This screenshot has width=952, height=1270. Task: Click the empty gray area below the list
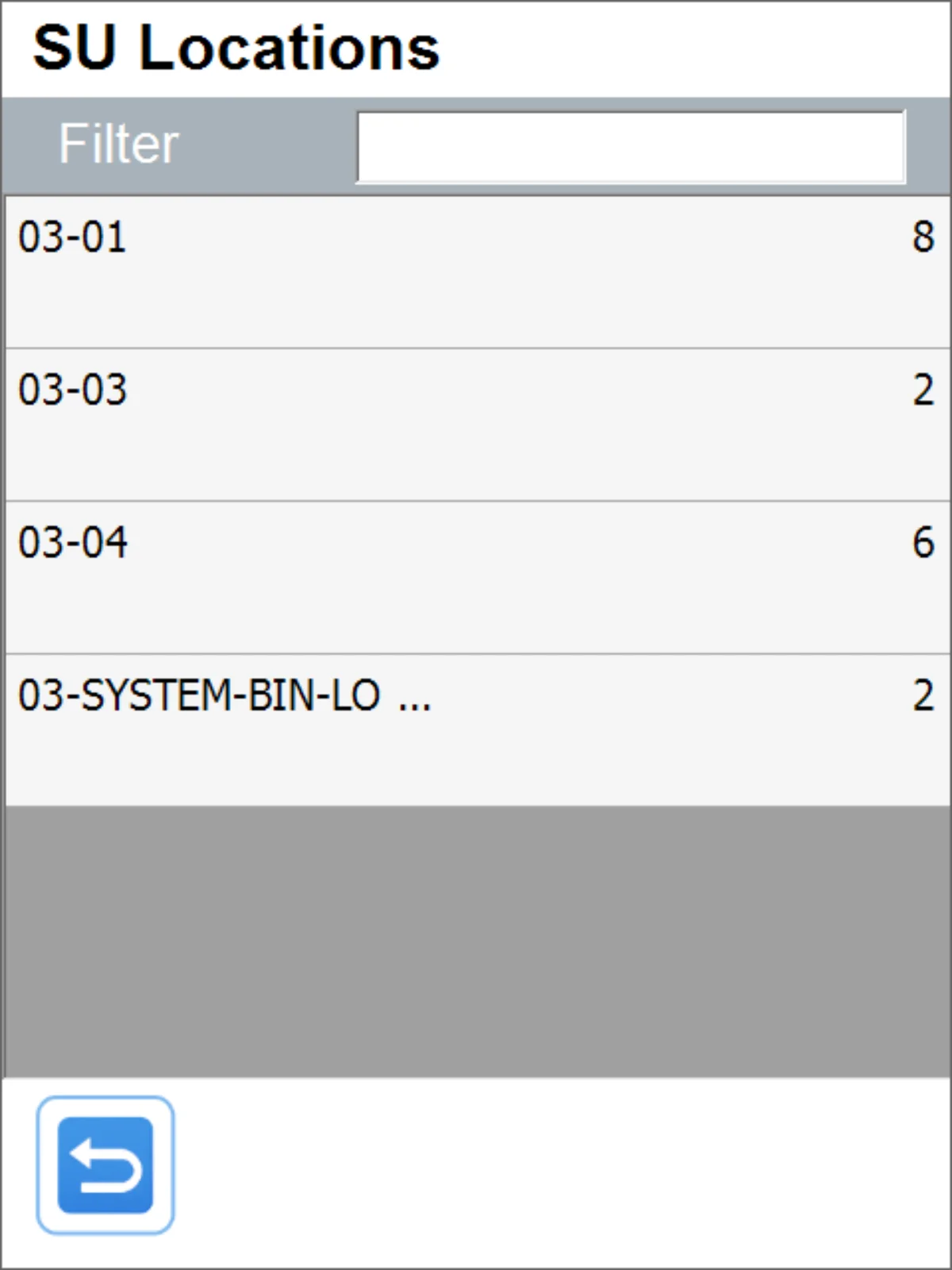(476, 941)
